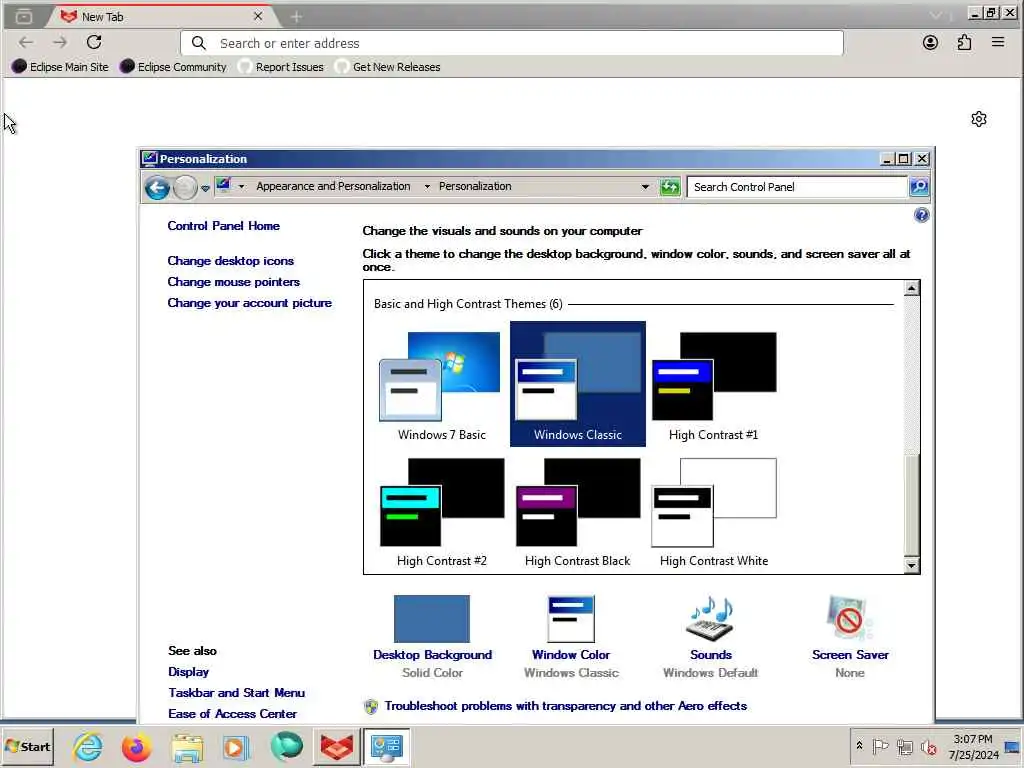1024x768 pixels.
Task: Switch to Control Panel taskbar button
Action: [387, 747]
